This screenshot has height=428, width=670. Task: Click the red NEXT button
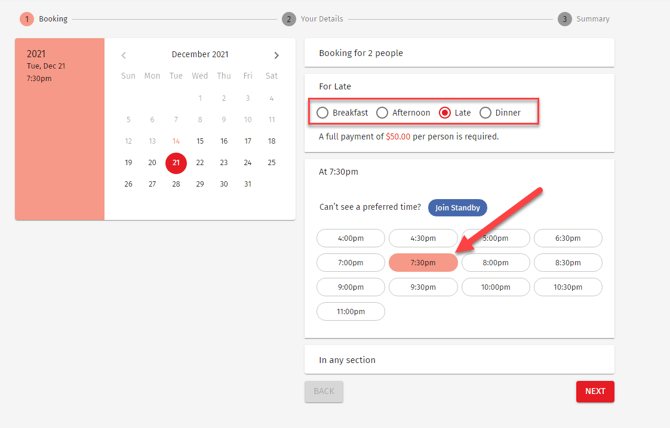[594, 391]
